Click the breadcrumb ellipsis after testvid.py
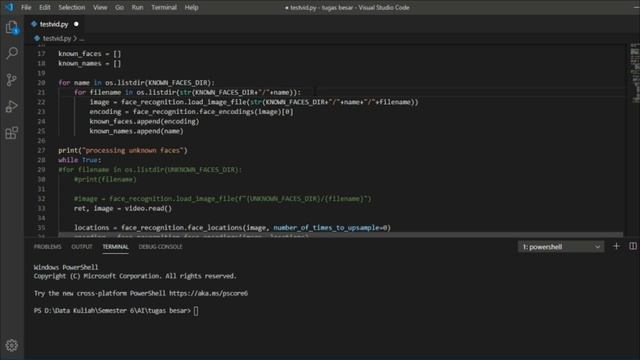This screenshot has height=360, width=640. [x=82, y=38]
